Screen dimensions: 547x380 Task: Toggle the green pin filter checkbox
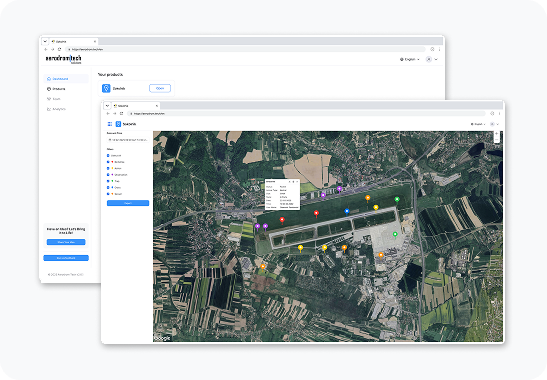pos(108,181)
